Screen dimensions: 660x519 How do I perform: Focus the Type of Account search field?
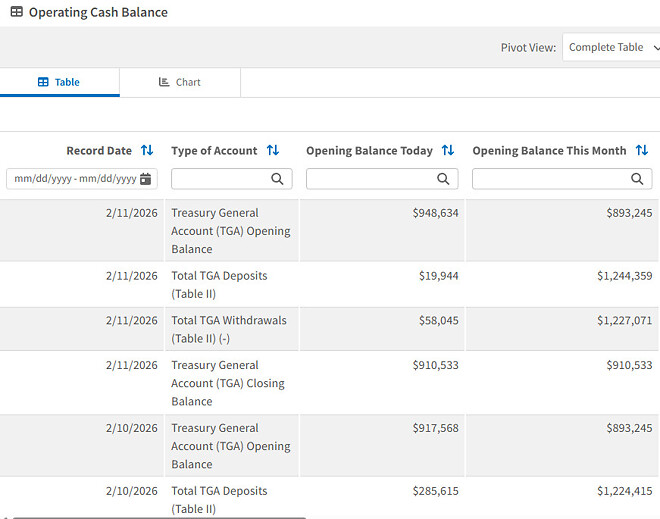click(x=220, y=179)
